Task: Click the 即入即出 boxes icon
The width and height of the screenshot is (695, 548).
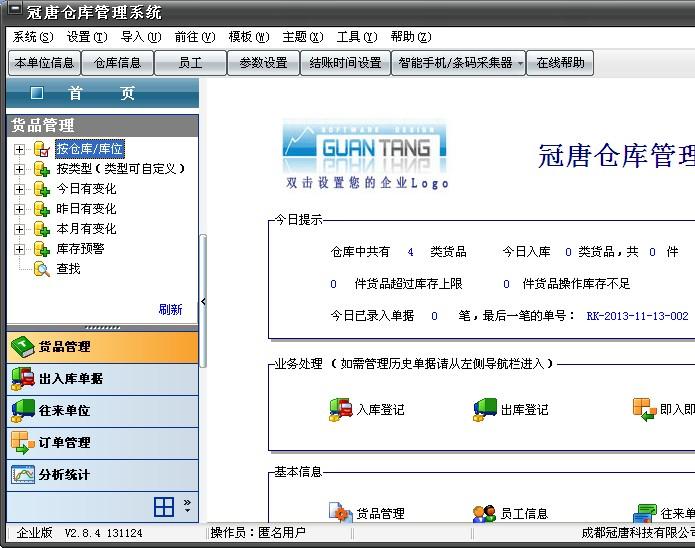Action: [x=644, y=409]
